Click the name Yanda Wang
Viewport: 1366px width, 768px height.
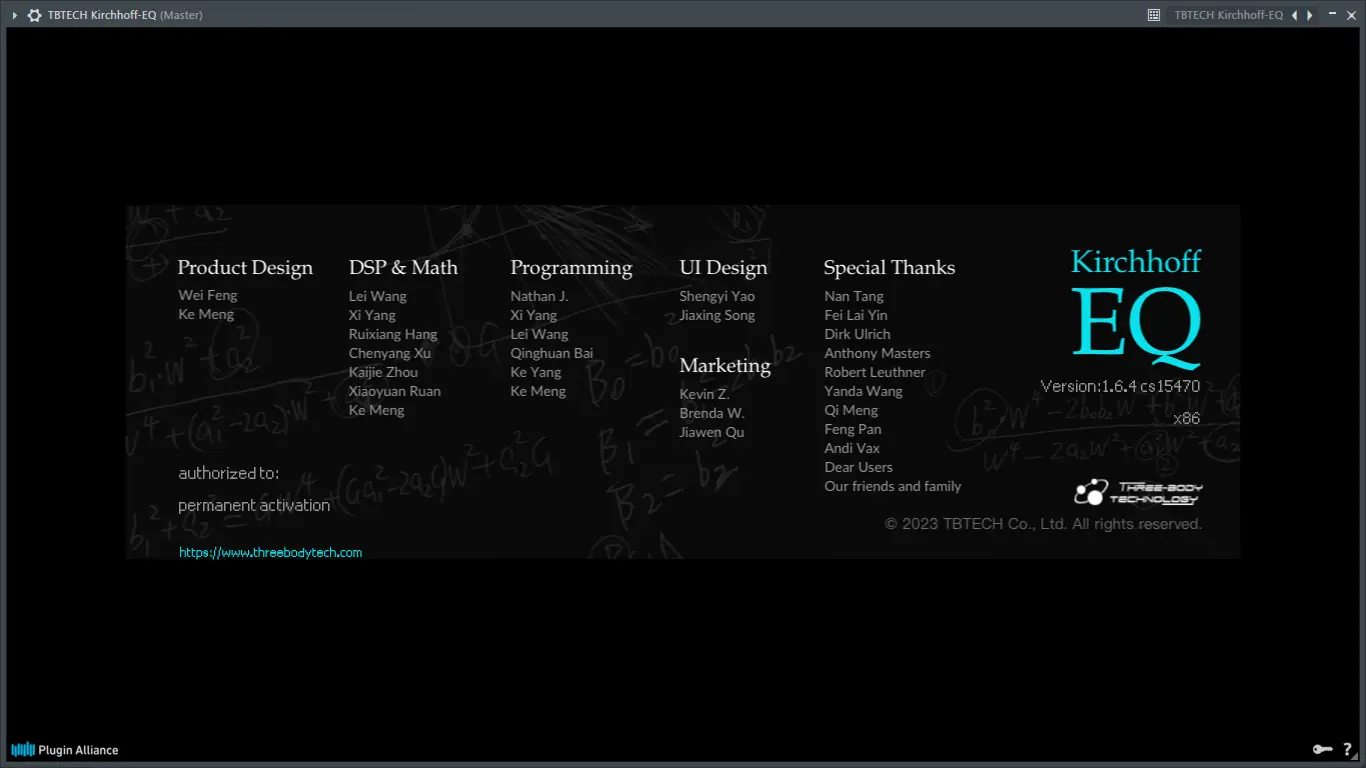click(x=863, y=391)
